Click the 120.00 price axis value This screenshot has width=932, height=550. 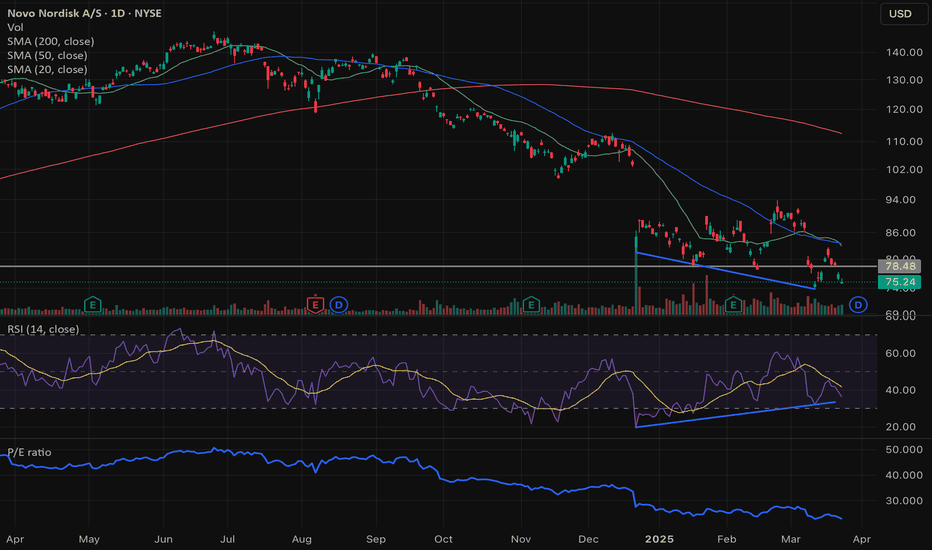pyautogui.click(x=904, y=109)
